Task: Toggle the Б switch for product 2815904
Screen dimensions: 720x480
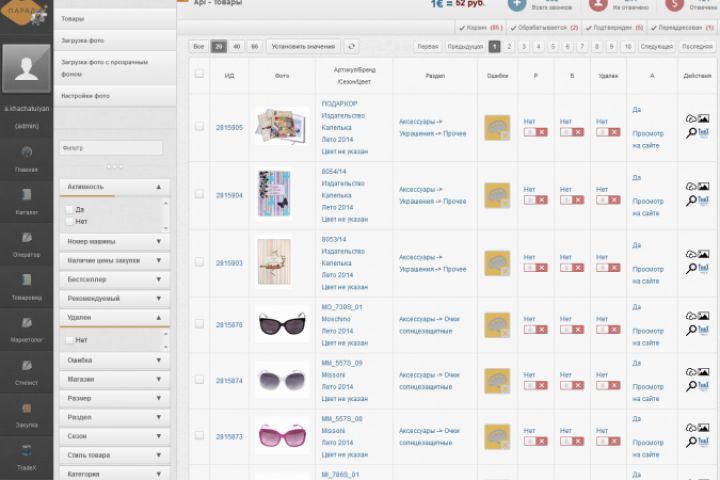Action: [572, 200]
